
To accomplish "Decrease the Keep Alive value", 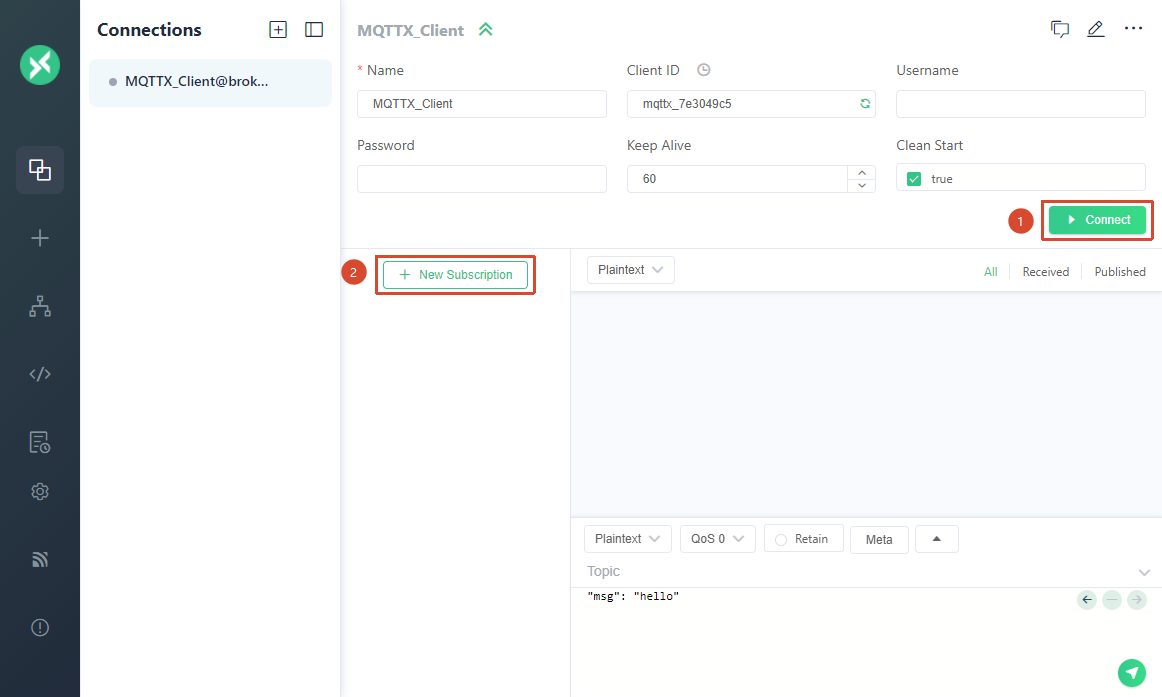I will (861, 185).
